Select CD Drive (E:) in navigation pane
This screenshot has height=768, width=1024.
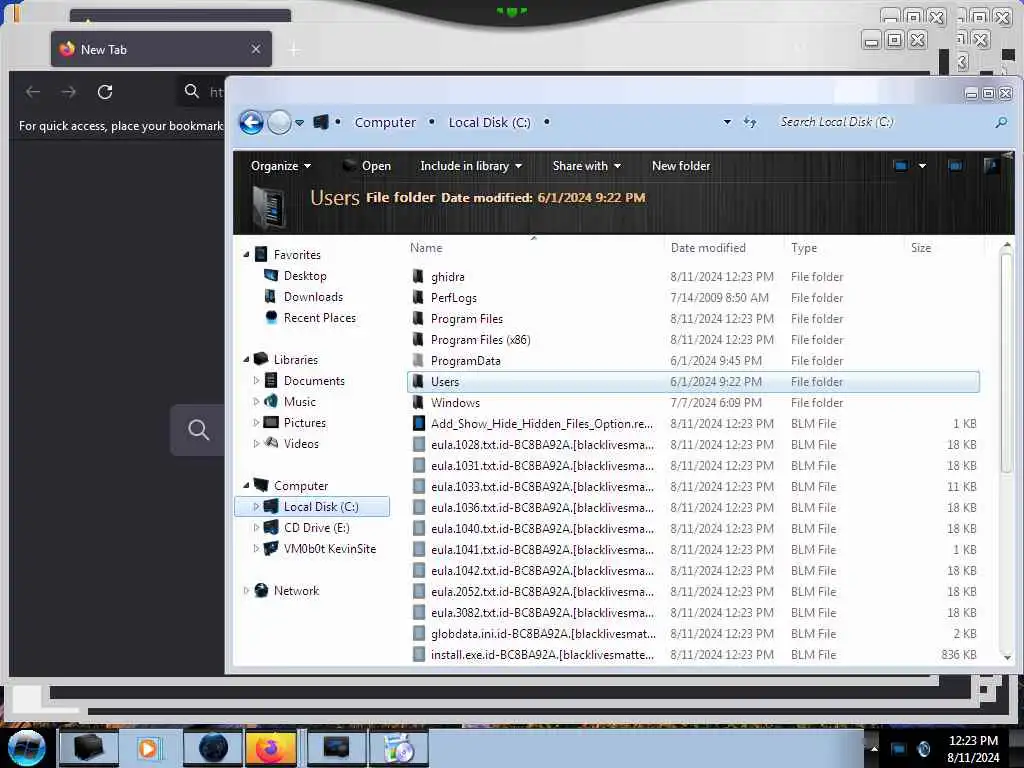tap(316, 528)
